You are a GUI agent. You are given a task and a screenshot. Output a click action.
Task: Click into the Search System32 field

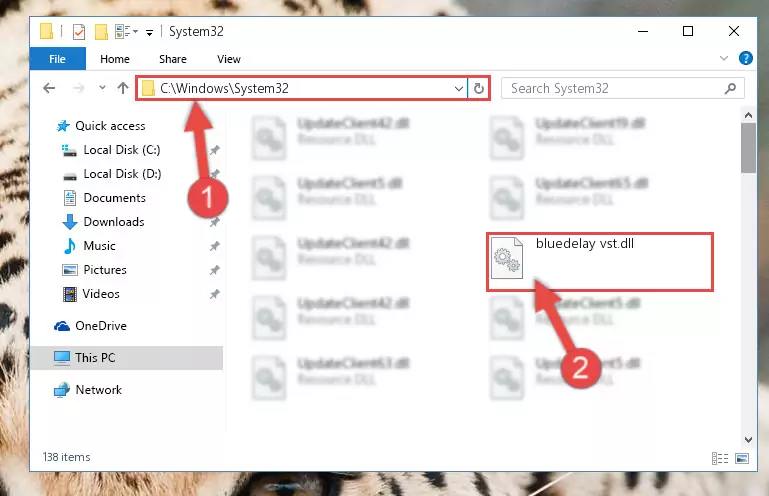click(x=613, y=88)
